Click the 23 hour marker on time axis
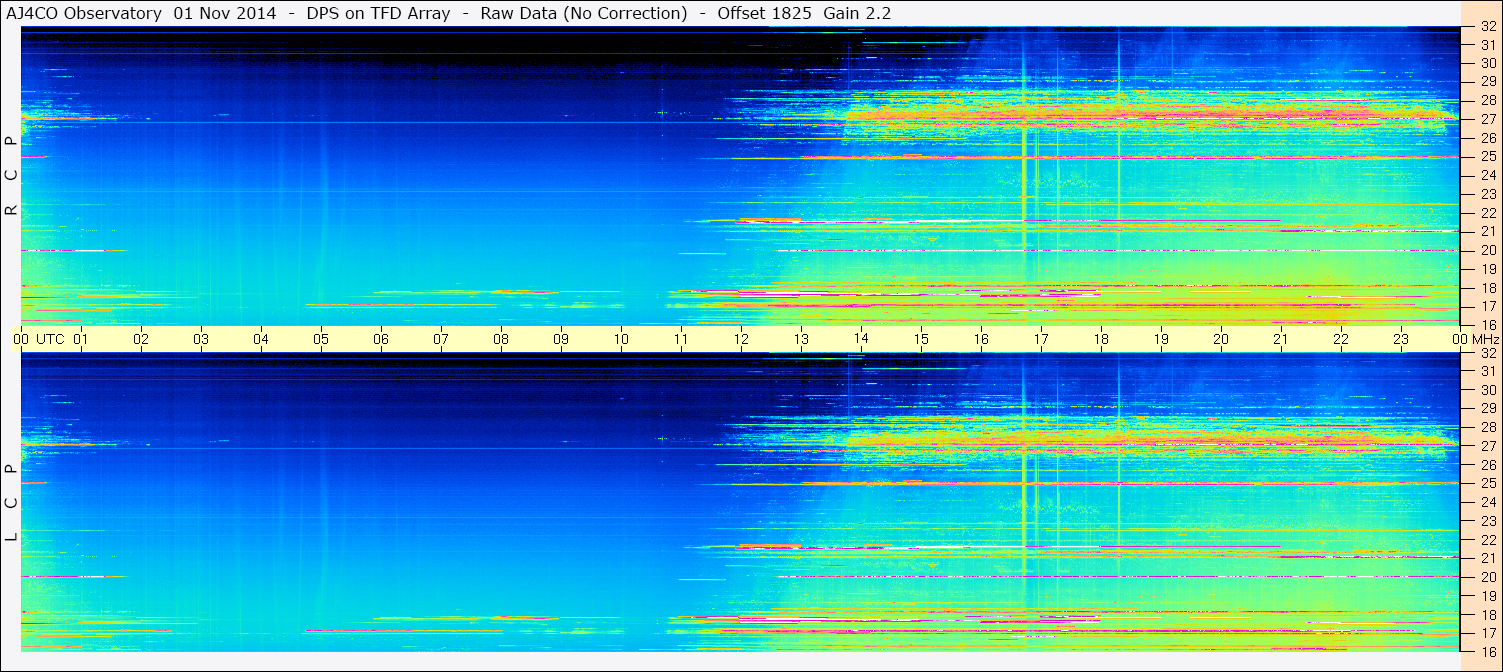 1401,339
